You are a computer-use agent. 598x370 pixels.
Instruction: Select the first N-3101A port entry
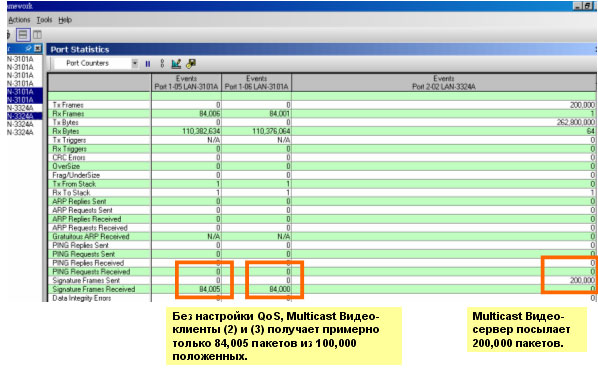[x=20, y=60]
